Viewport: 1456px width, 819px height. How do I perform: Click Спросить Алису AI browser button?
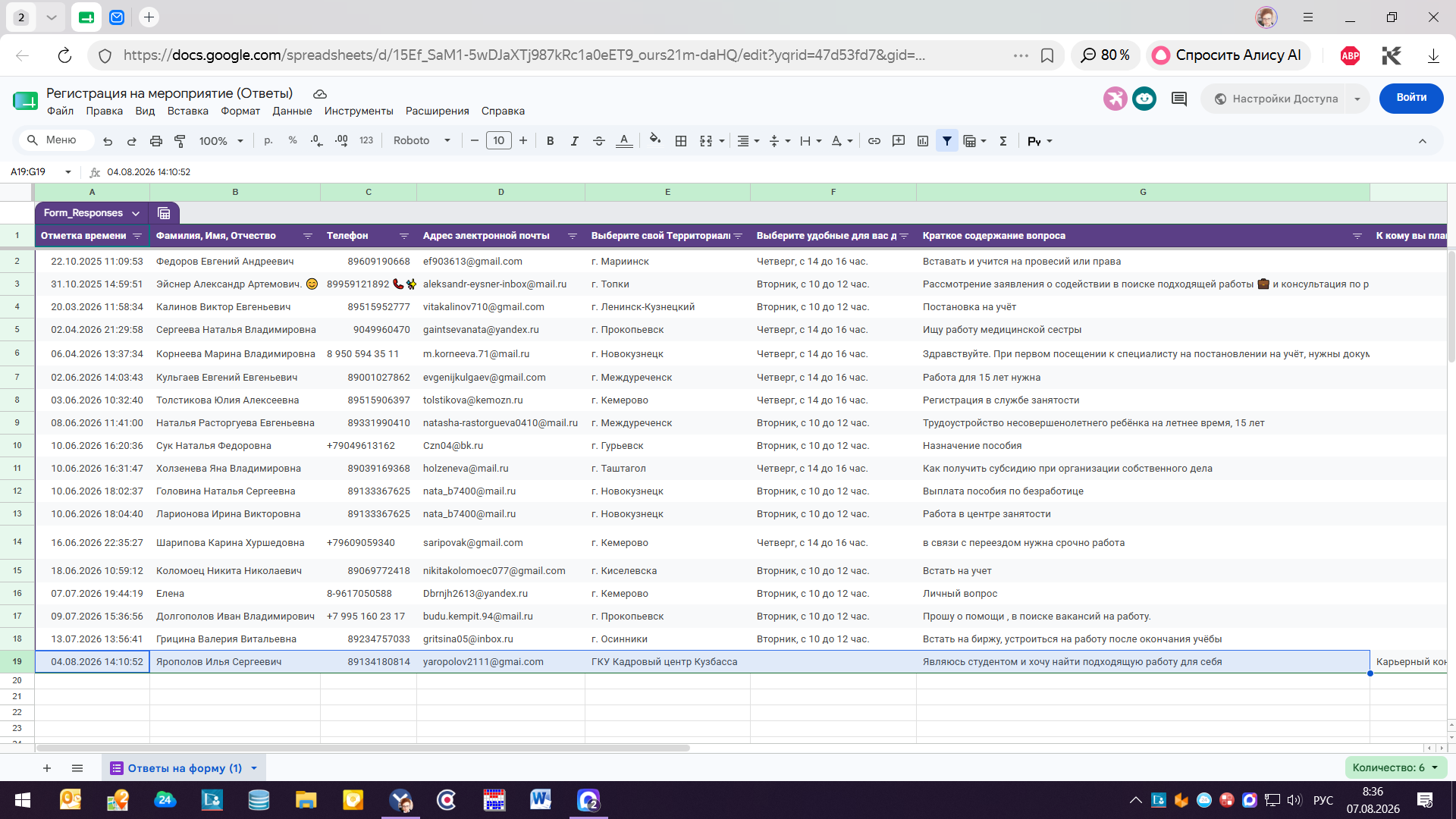point(1227,55)
